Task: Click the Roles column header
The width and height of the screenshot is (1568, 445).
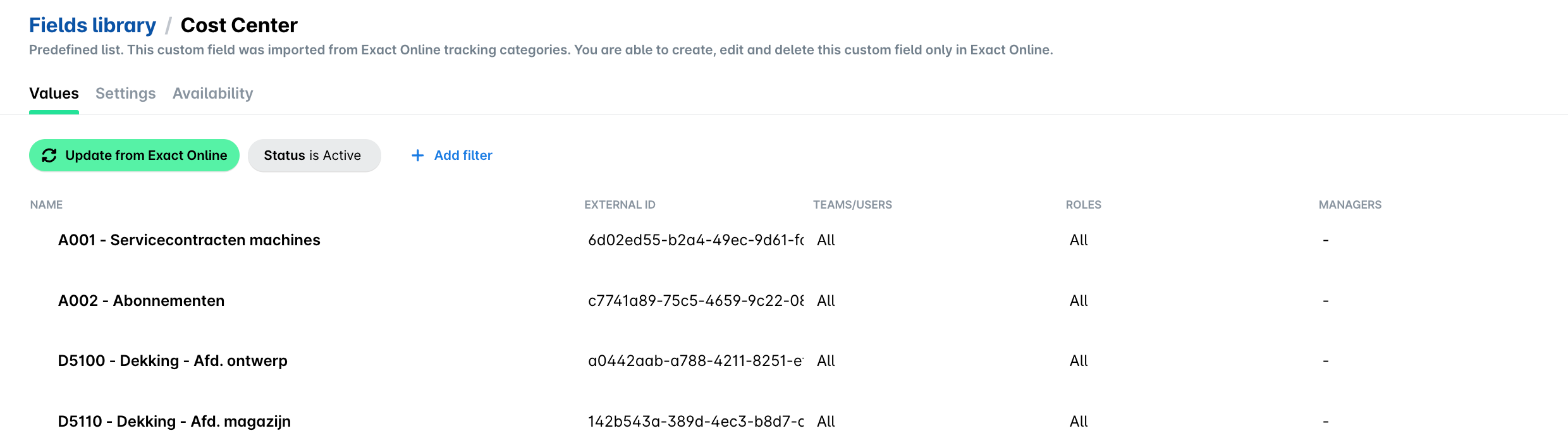Action: point(1083,205)
